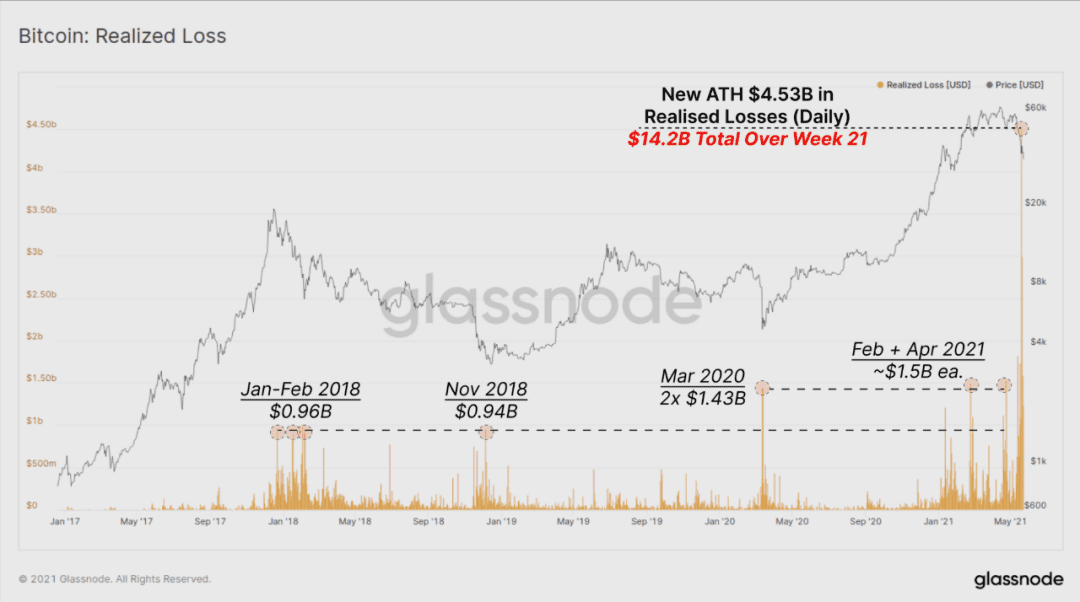Click the Apr 2021 peak circle marker
This screenshot has height=602, width=1080.
1004,384
